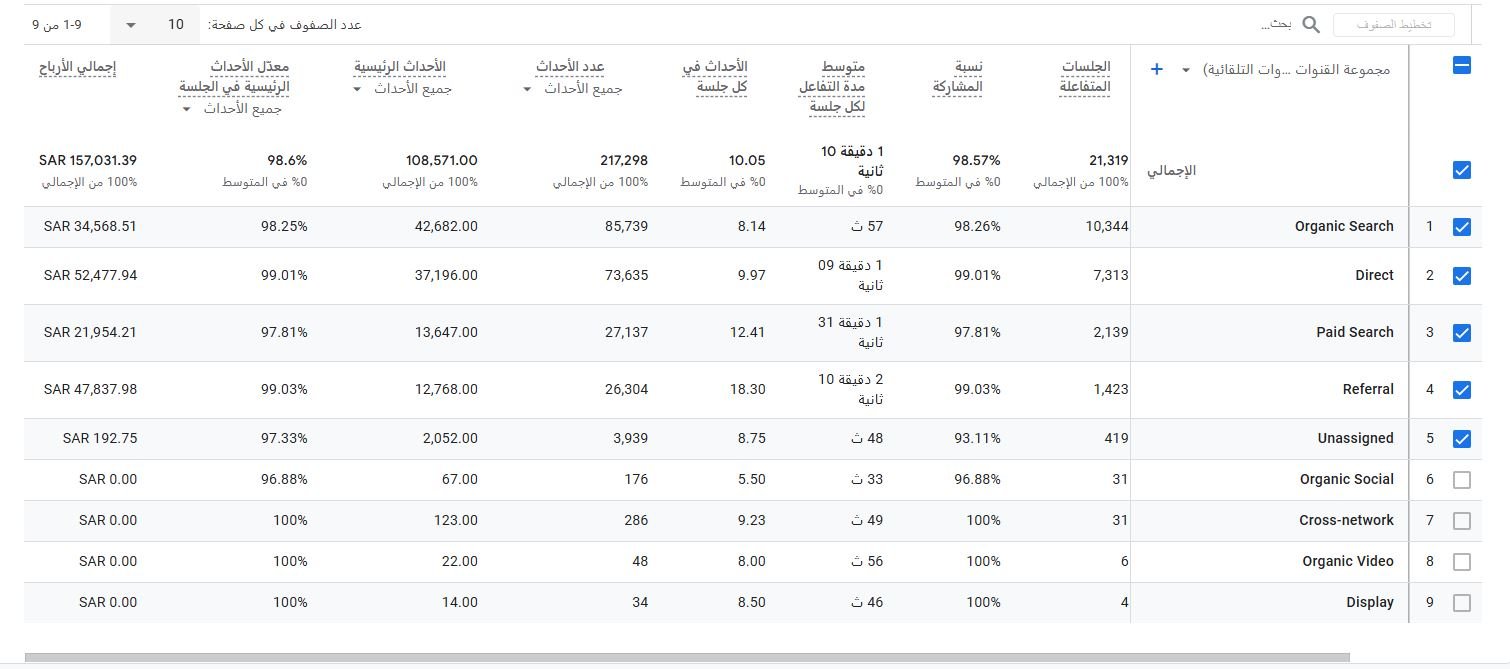Image resolution: width=1510 pixels, height=669 pixels.
Task: Expand the event count filter dropdown
Action: coord(528,89)
